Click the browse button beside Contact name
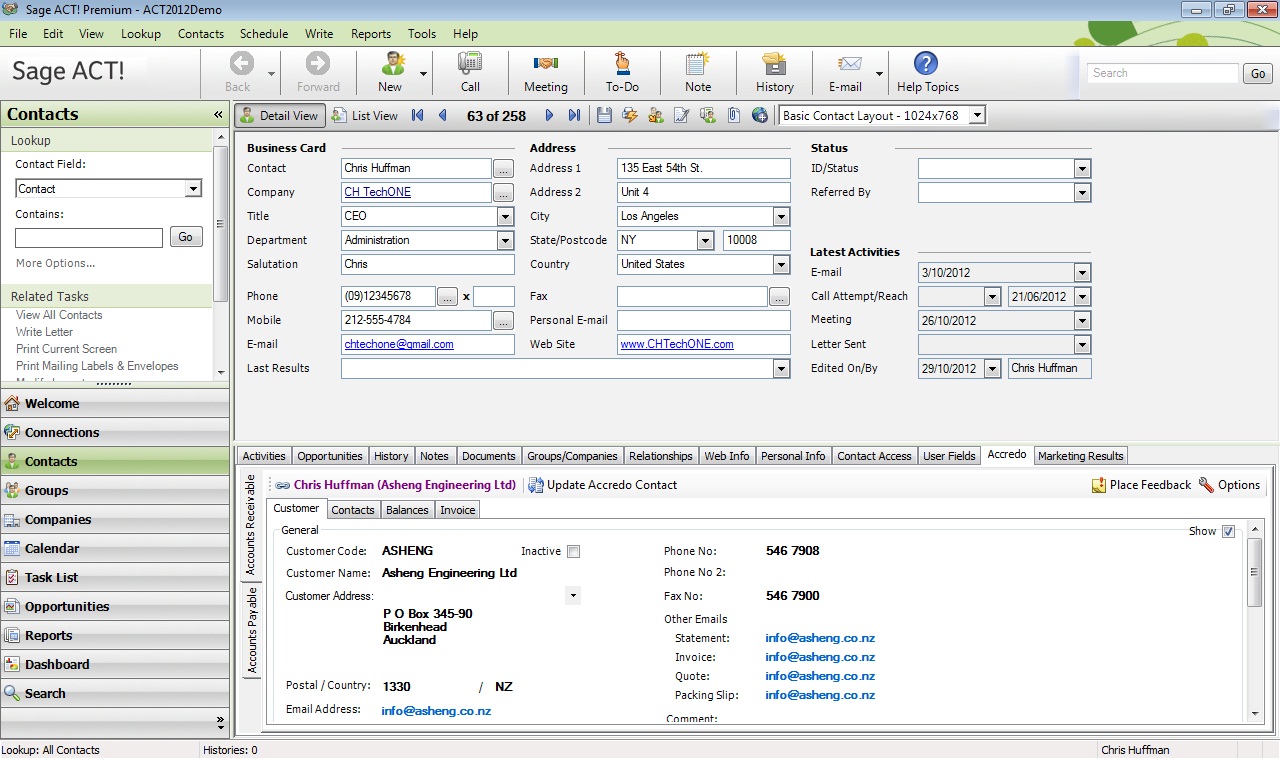The height and width of the screenshot is (759, 1280). point(504,168)
